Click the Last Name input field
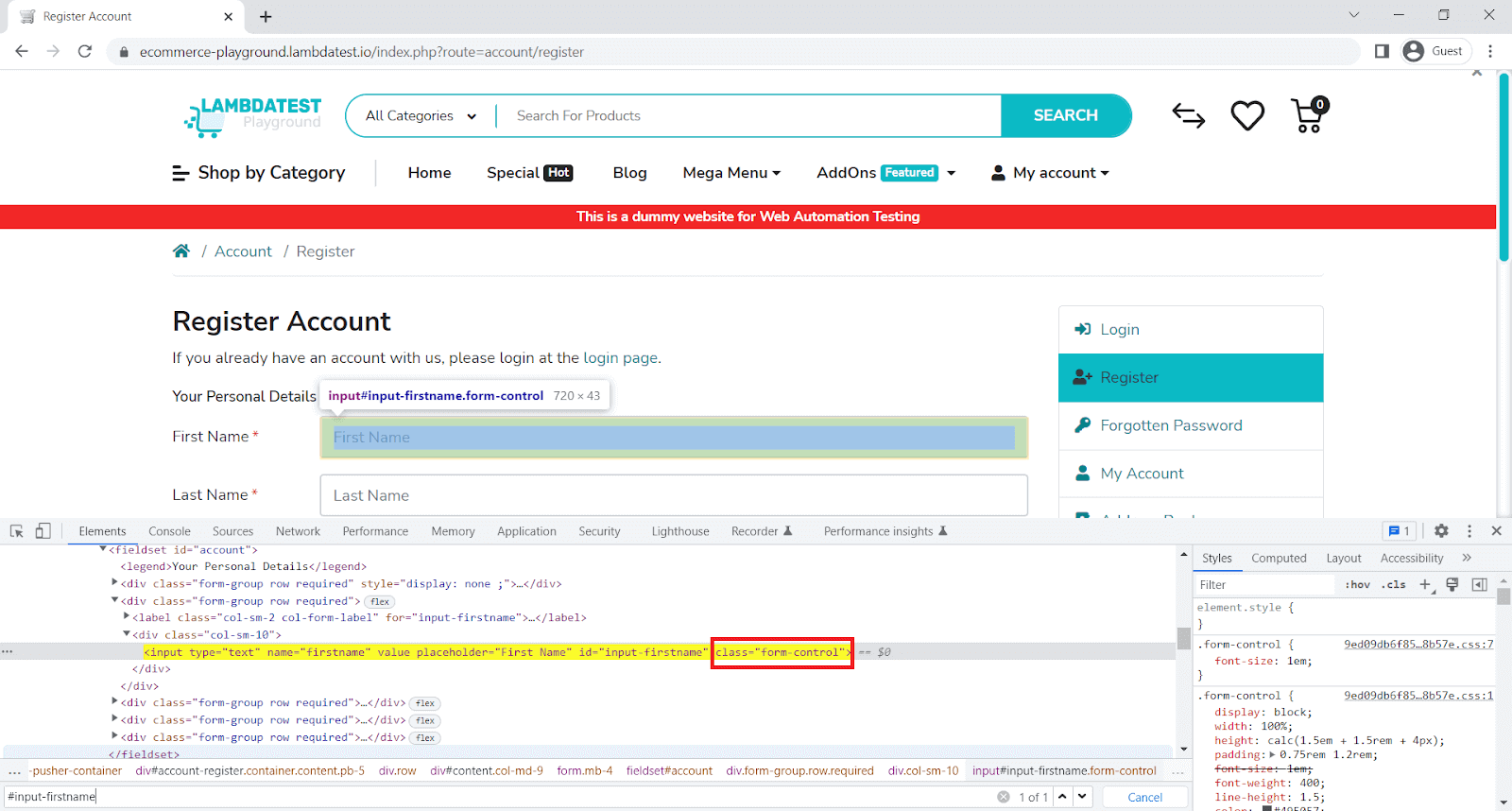1512x811 pixels. click(x=673, y=495)
